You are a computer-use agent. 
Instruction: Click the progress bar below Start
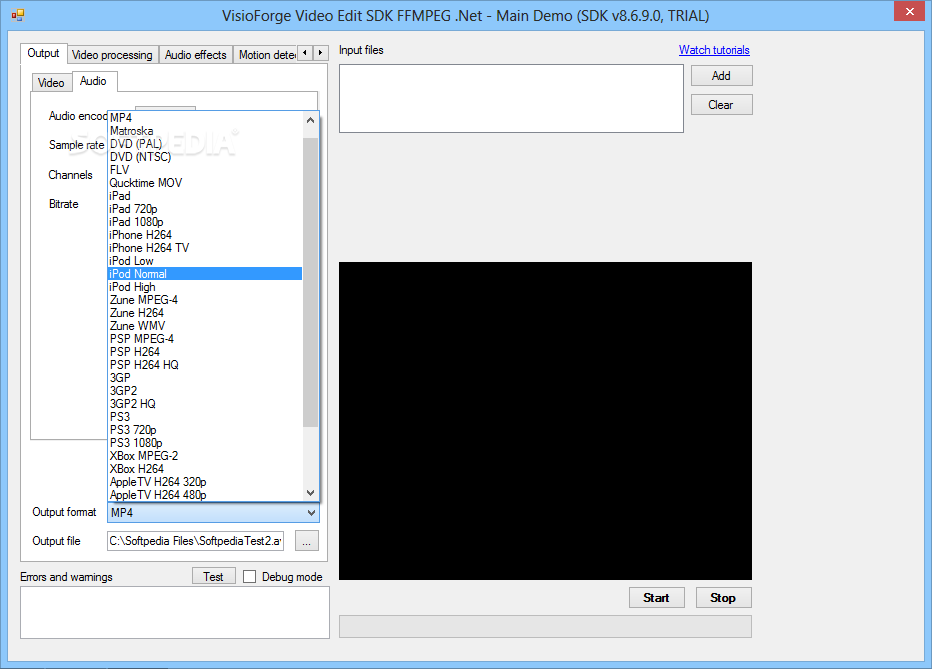(x=545, y=627)
